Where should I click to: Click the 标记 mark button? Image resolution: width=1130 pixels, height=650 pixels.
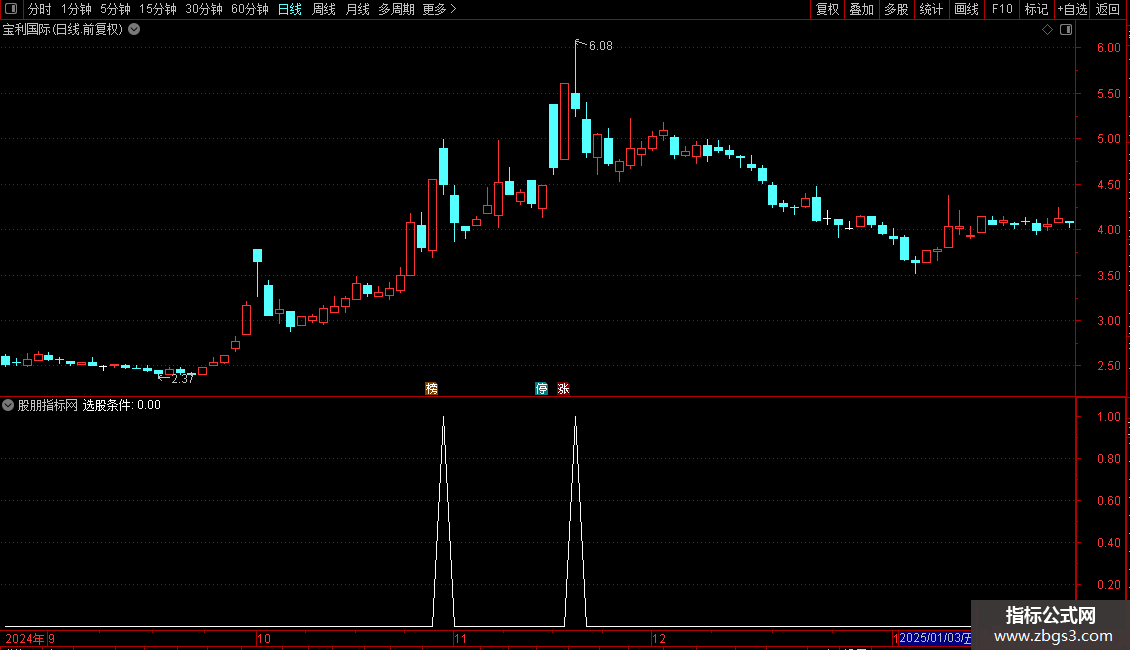click(1036, 9)
